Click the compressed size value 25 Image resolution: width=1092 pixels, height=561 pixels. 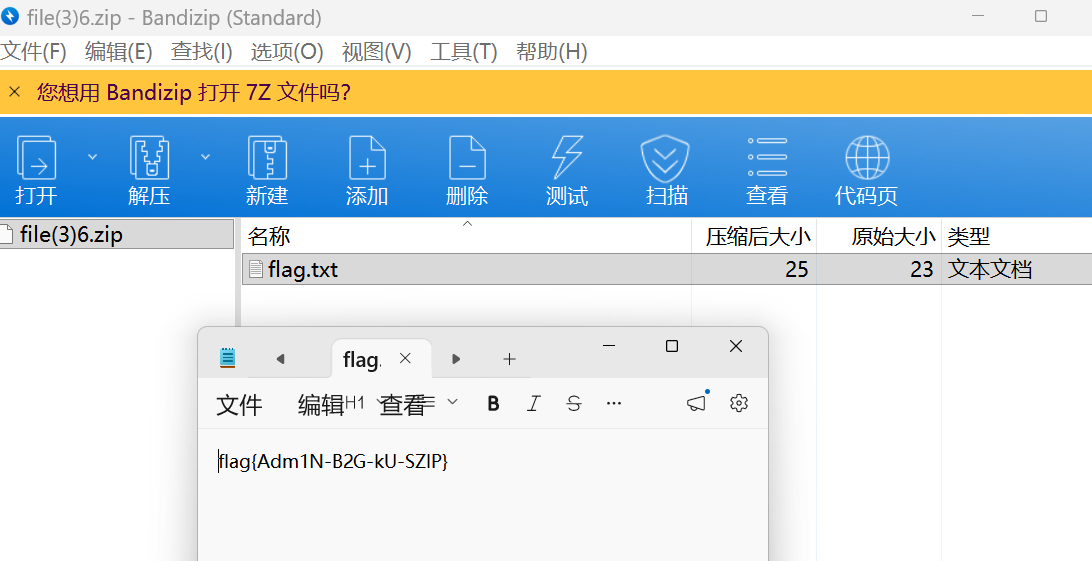click(797, 269)
